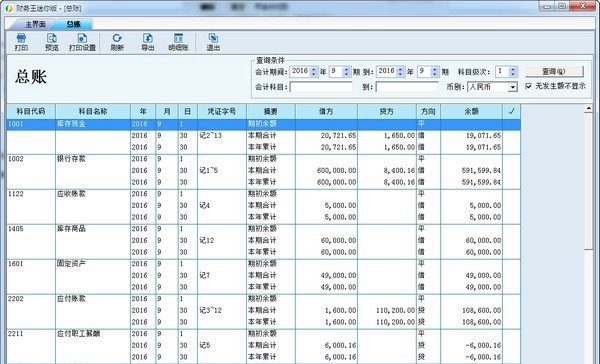Click the start year stepper arrows
The image size is (600, 364).
coord(313,72)
